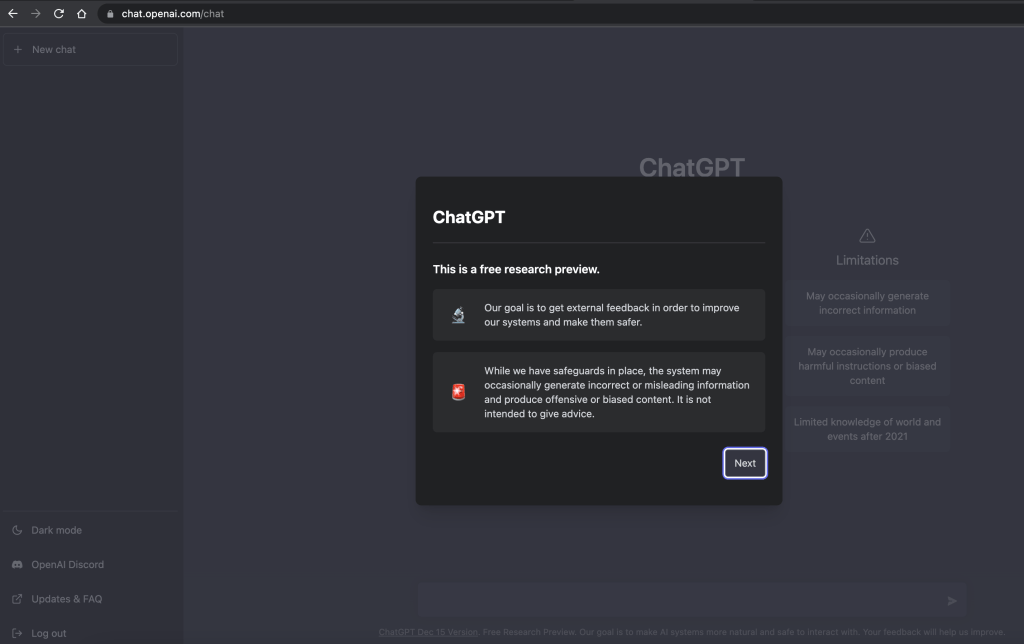This screenshot has width=1024, height=644.
Task: Start a New chat in sidebar
Action: click(x=90, y=49)
